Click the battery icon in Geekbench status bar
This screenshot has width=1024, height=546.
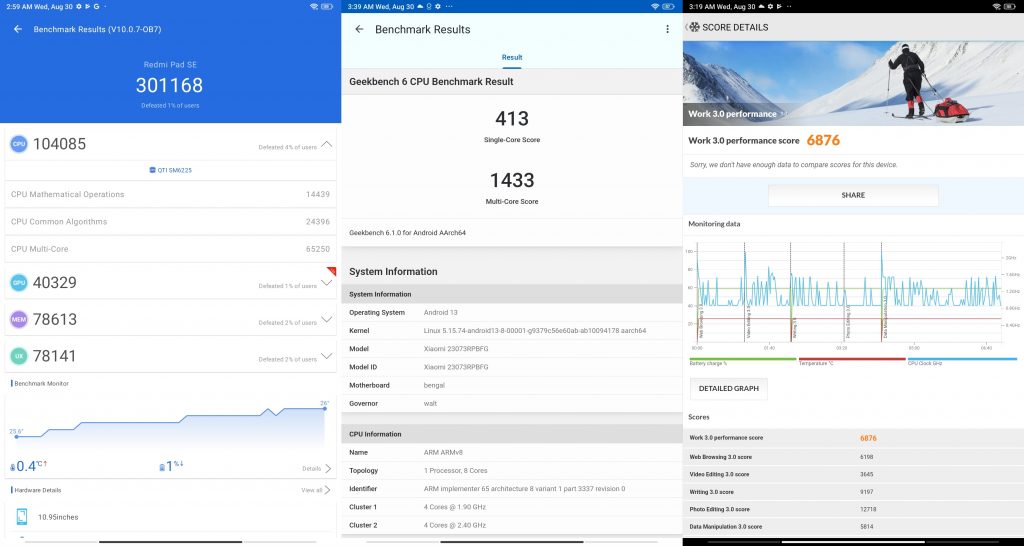[x=669, y=7]
